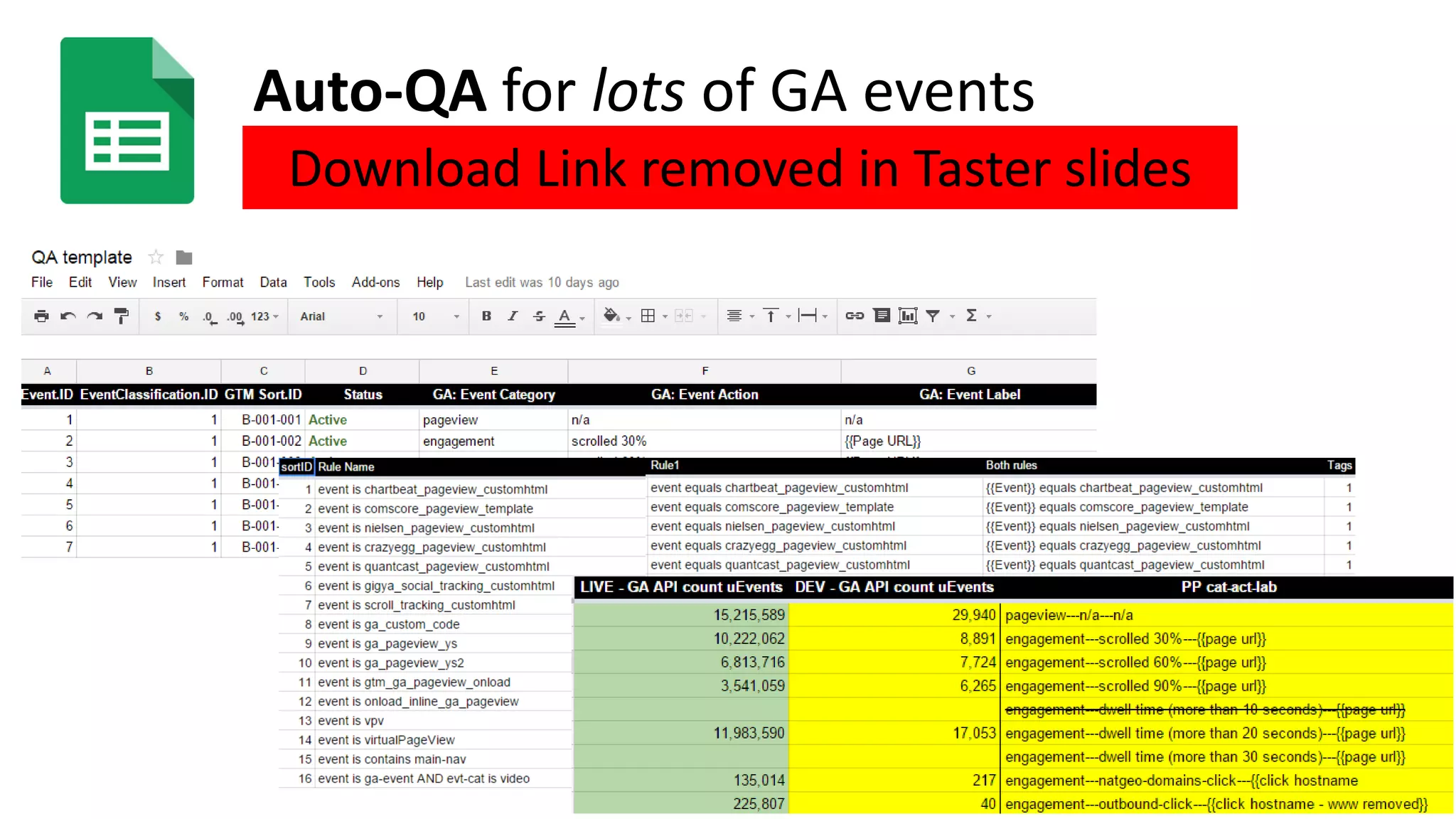Click the 'pageview' category cell

pos(493,420)
